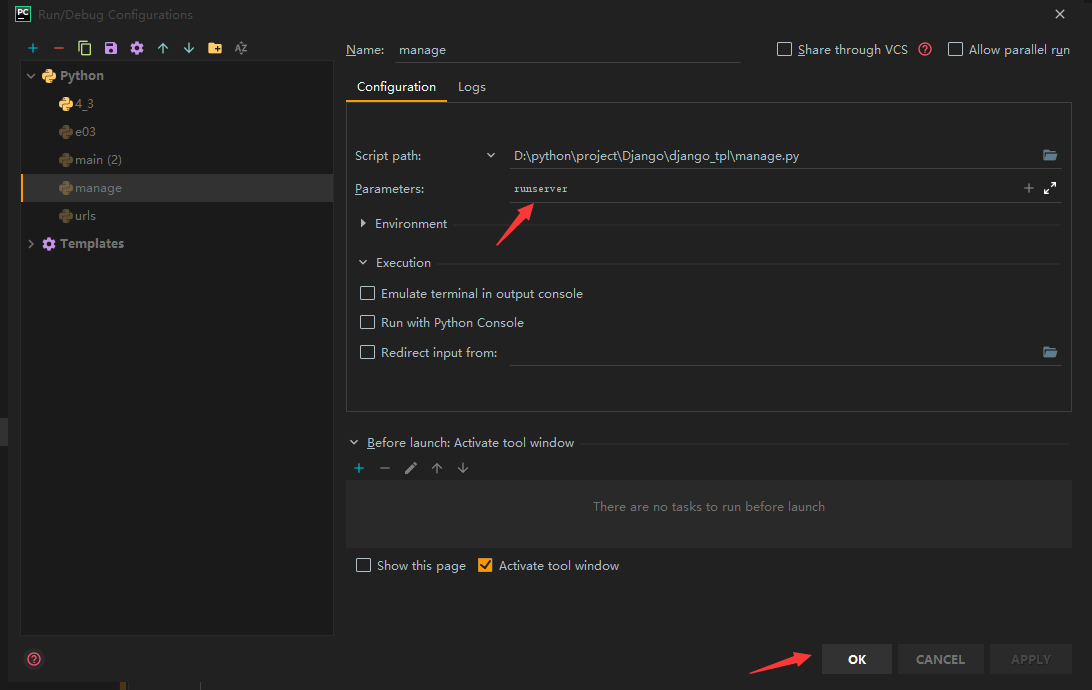Move configuration up in the list toolbar

pyautogui.click(x=163, y=48)
